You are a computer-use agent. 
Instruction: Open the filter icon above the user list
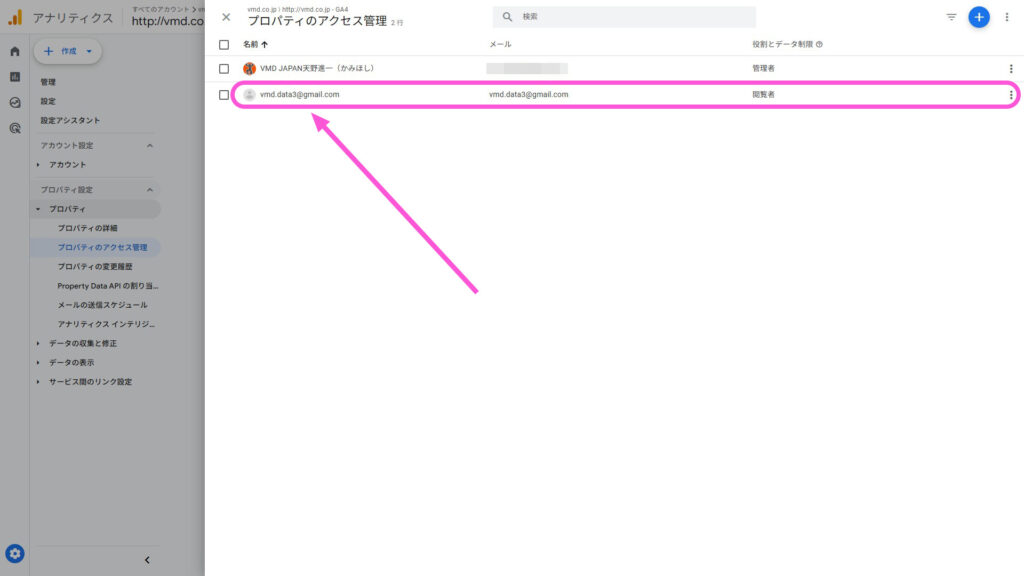point(951,17)
